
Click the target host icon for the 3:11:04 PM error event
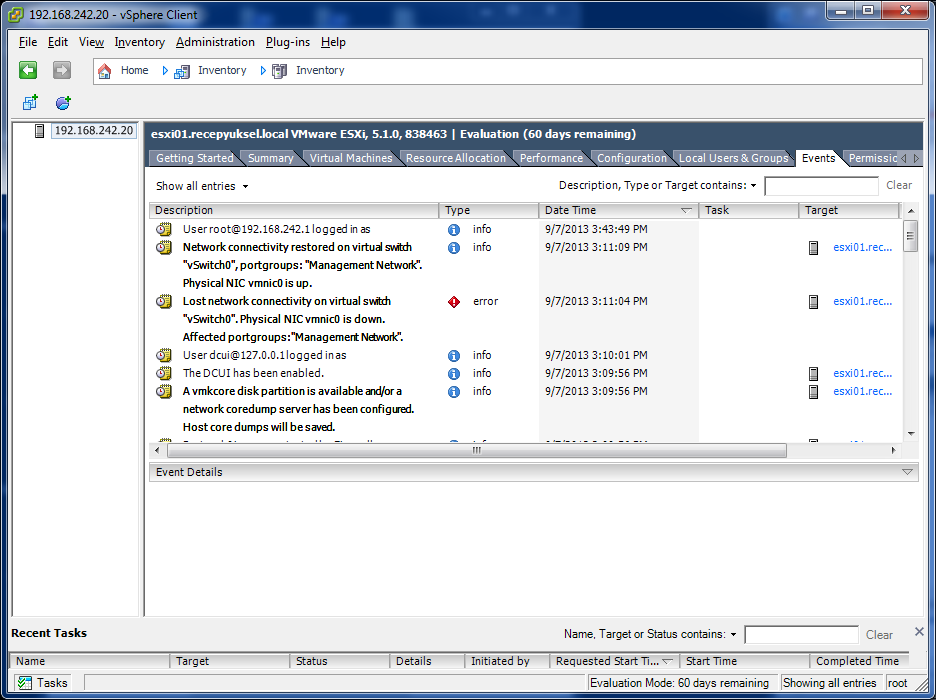pos(813,302)
